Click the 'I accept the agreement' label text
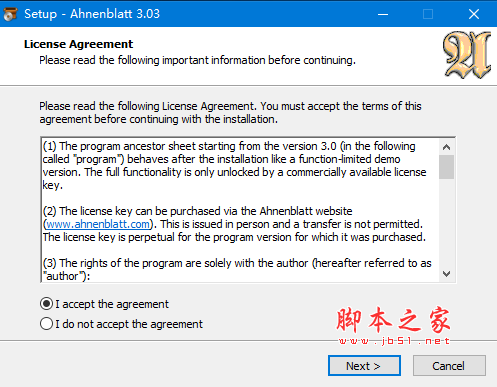The width and height of the screenshot is (497, 387). coord(112,304)
